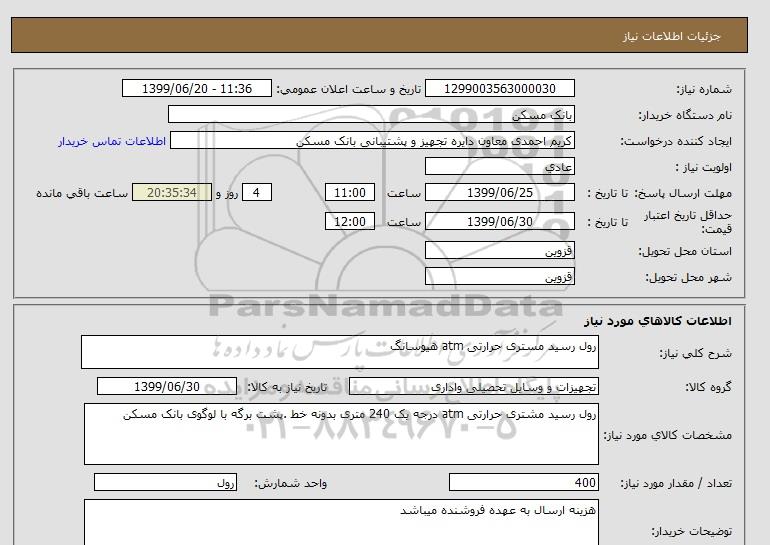The width and height of the screenshot is (770, 545).
Task: Select the گروه کالا field
Action: (473, 387)
